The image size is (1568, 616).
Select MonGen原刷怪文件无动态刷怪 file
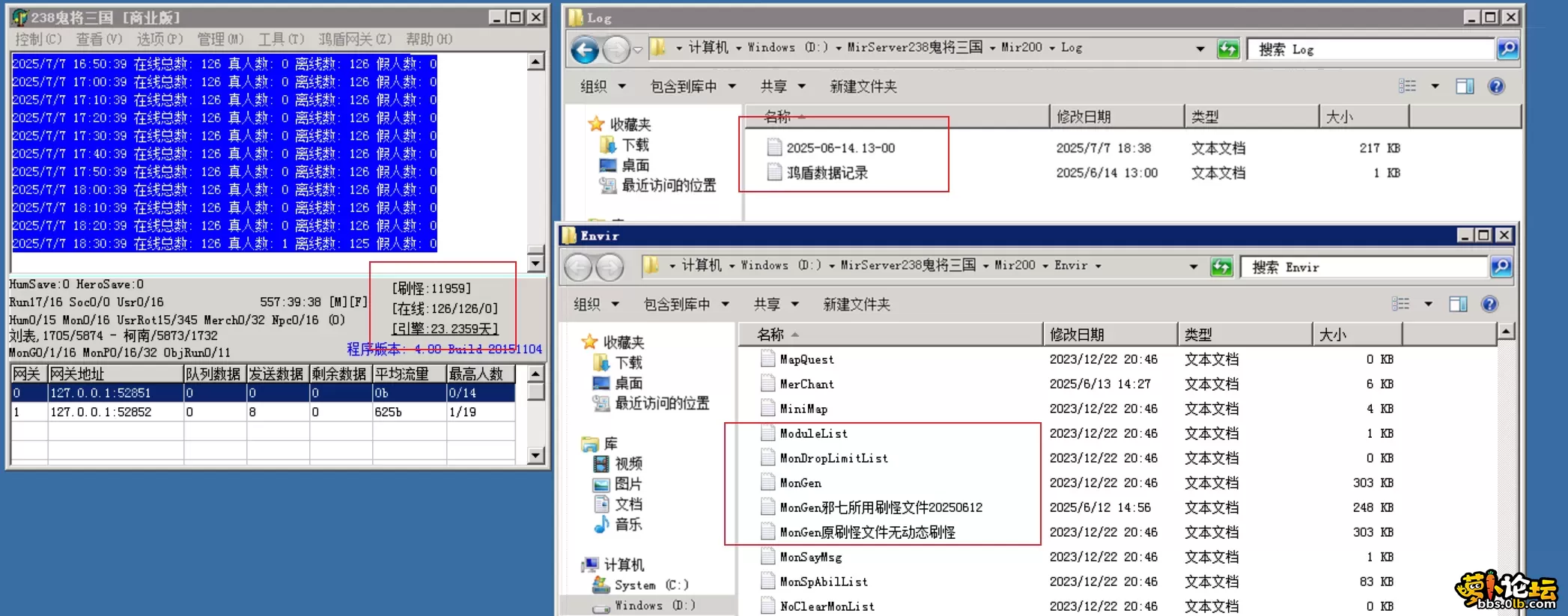[x=868, y=532]
